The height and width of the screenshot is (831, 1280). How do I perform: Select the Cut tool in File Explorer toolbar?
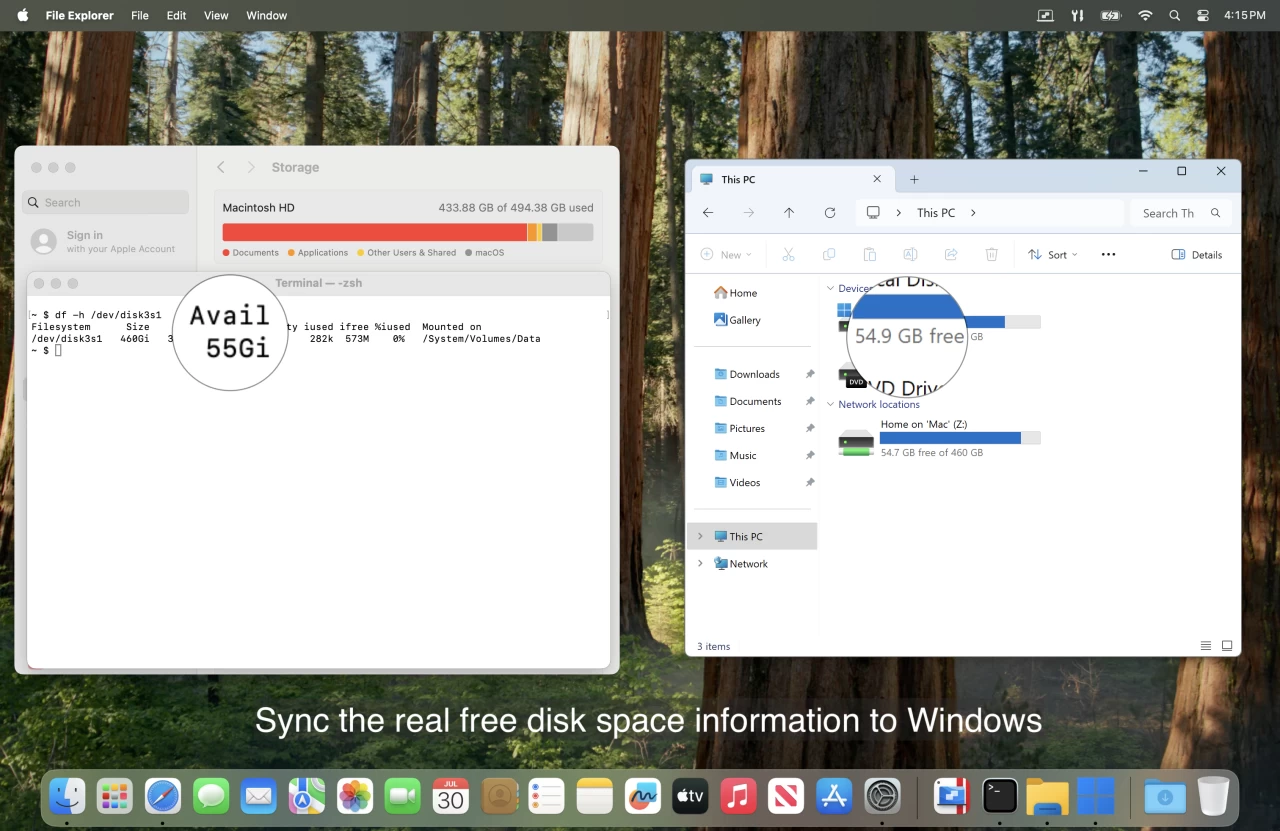[x=788, y=254]
